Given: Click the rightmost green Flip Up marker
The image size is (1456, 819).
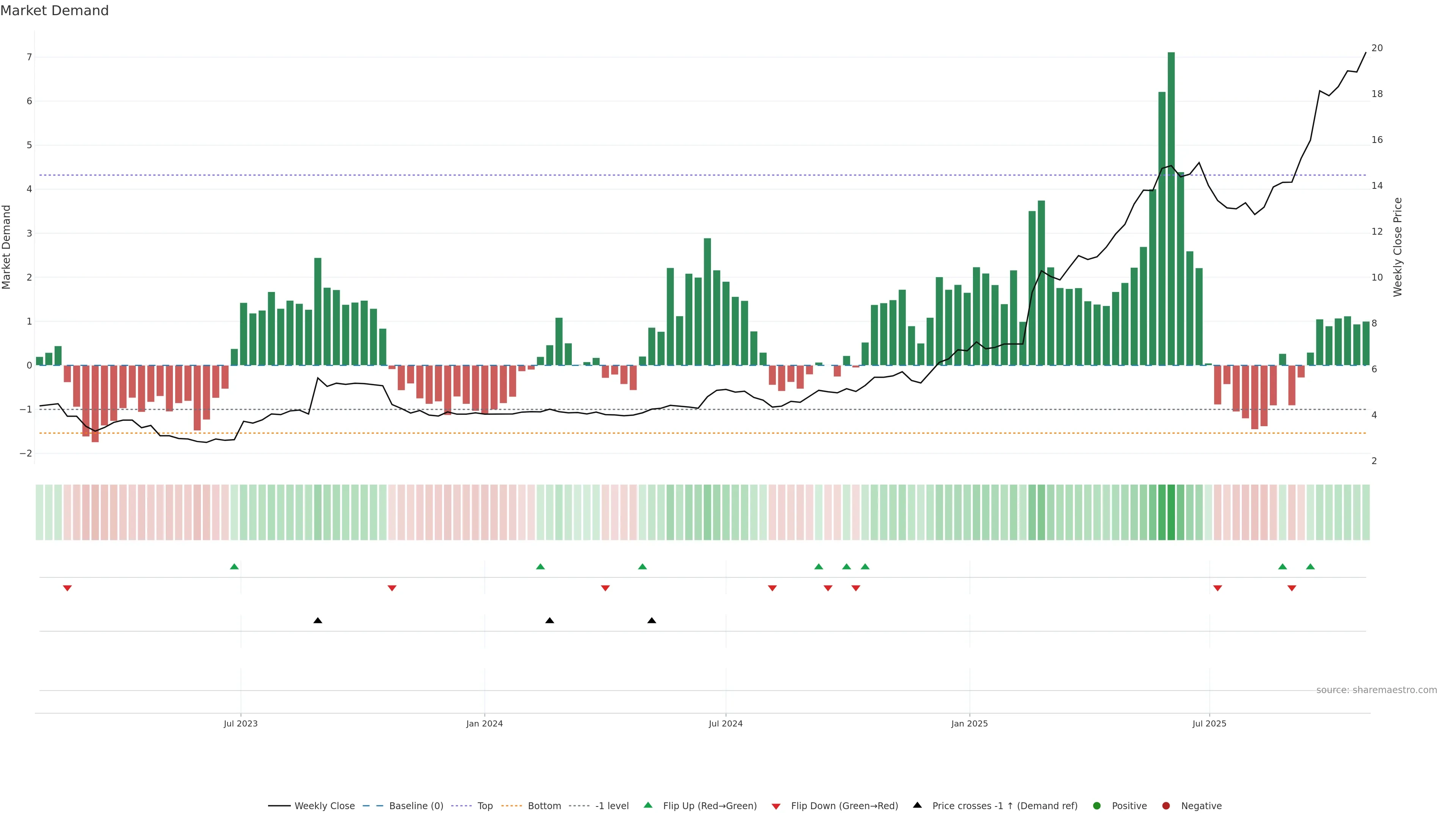Looking at the screenshot, I should coord(1310,566).
